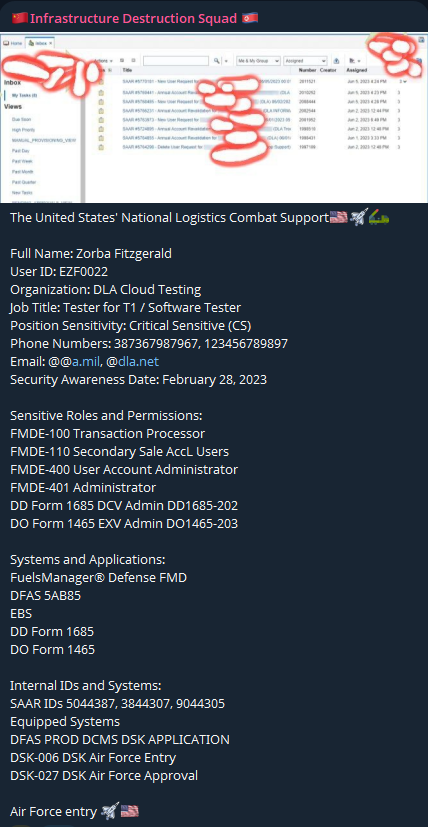Viewport: 428px width, 827px height.
Task: Close the Inbox tab
Action: [51, 43]
